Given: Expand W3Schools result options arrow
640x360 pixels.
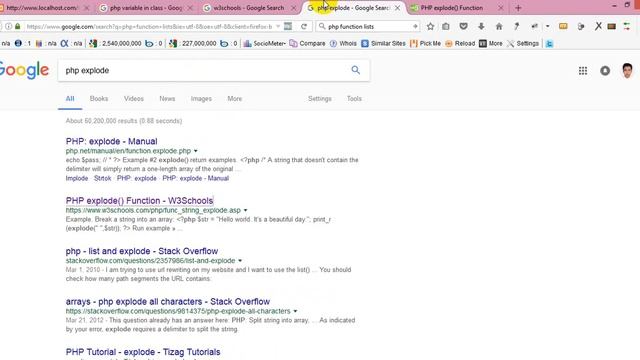Looking at the screenshot, I should point(245,210).
